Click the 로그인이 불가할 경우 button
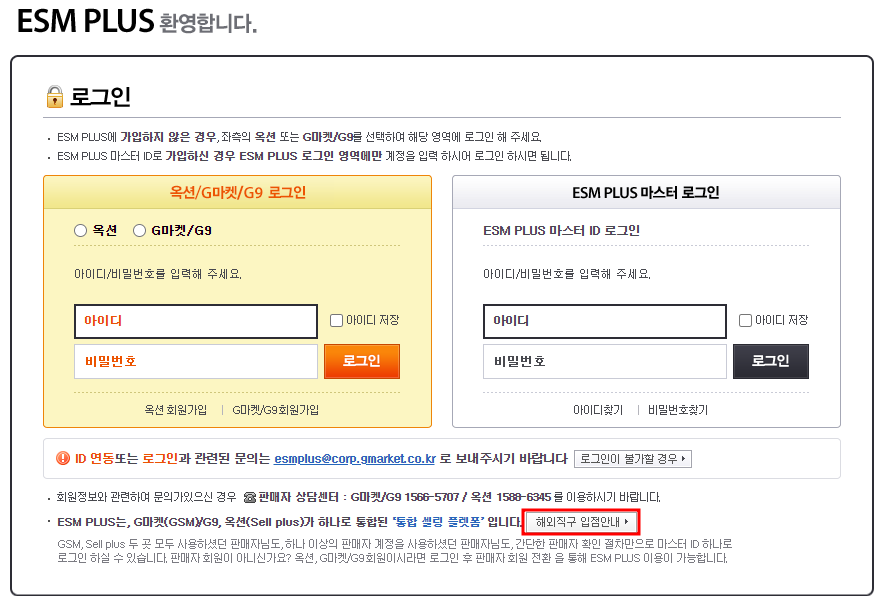 point(633,459)
